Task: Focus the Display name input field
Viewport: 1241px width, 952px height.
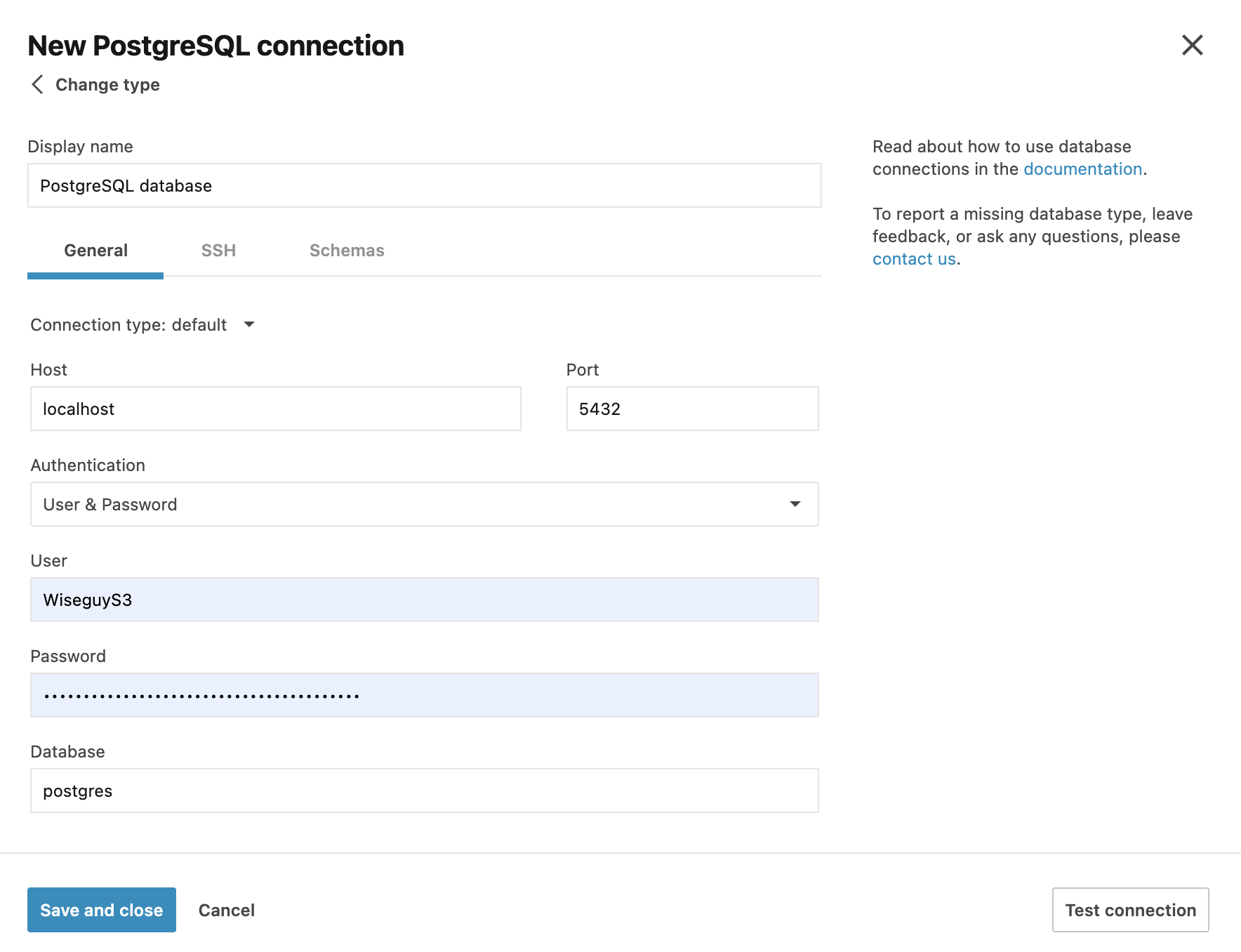Action: (424, 185)
